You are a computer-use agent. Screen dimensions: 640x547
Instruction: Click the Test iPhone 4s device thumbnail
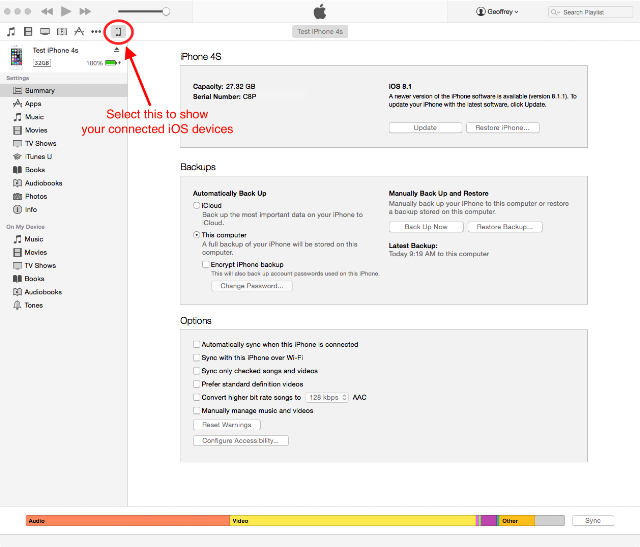coord(16,56)
